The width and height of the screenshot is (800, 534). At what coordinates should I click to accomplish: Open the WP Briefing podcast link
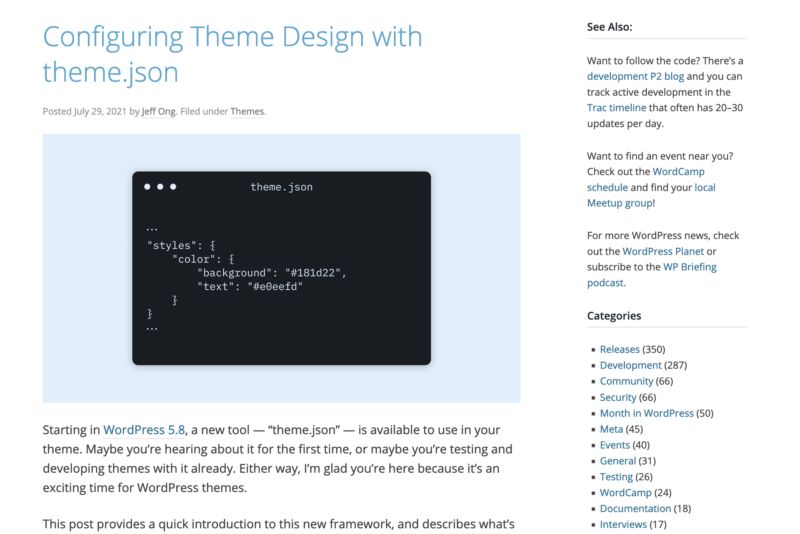click(x=652, y=275)
